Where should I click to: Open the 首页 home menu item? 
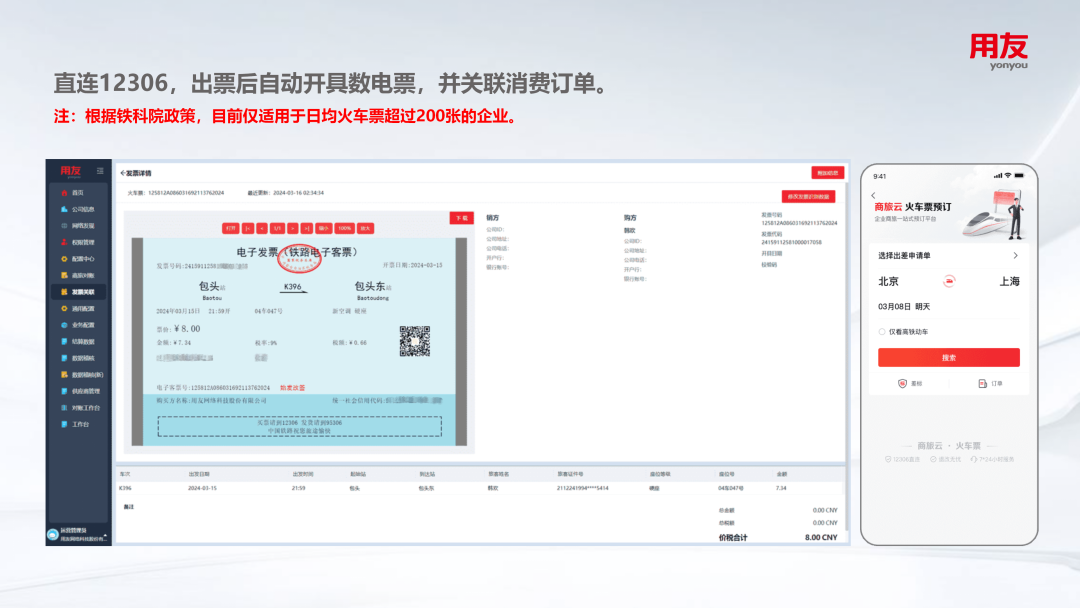[72, 193]
